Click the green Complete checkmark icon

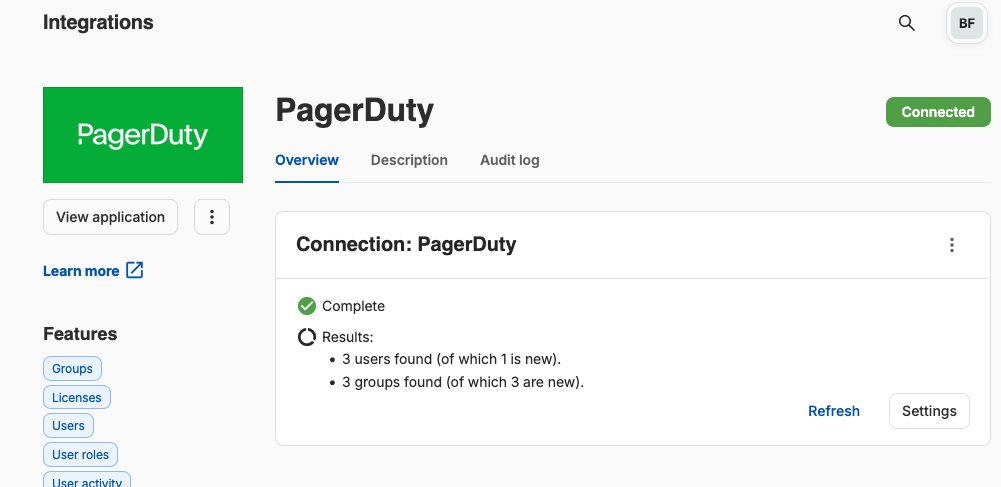307,306
